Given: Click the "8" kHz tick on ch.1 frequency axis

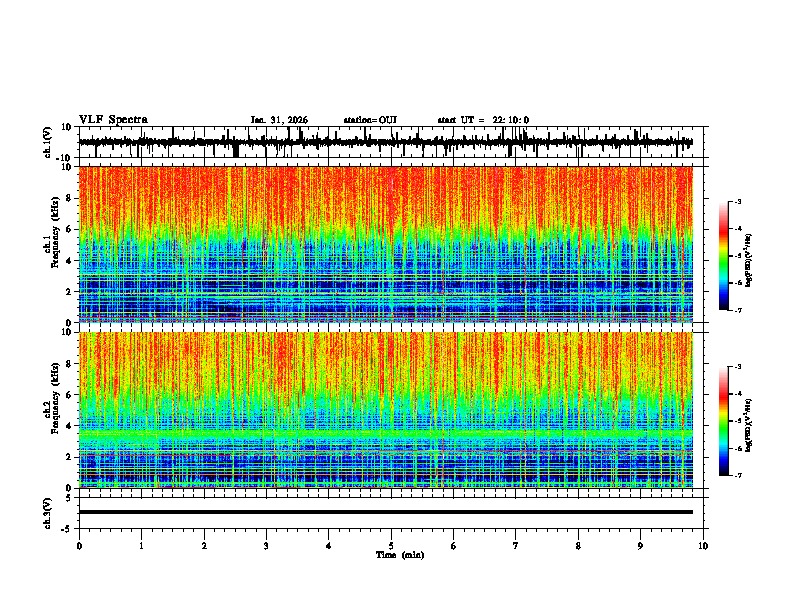Looking at the screenshot, I should point(70,198).
